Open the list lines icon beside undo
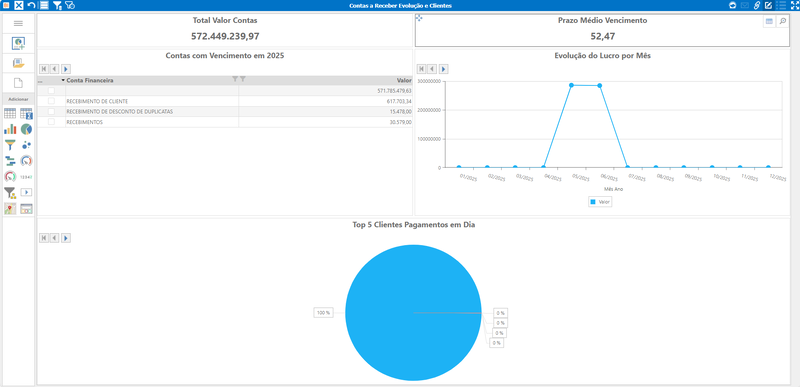800x387 pixels. tap(44, 5)
